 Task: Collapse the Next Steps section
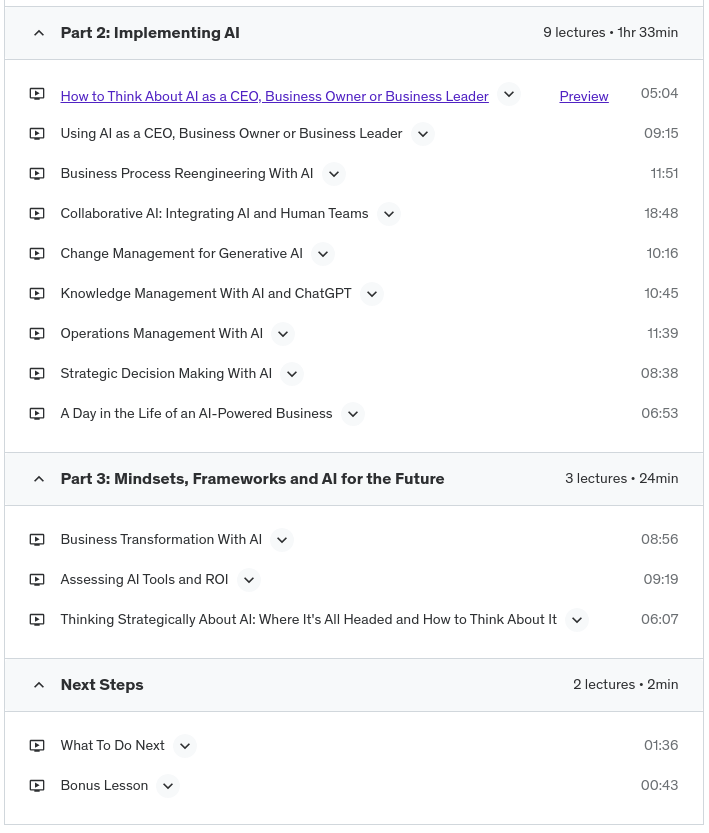(39, 685)
